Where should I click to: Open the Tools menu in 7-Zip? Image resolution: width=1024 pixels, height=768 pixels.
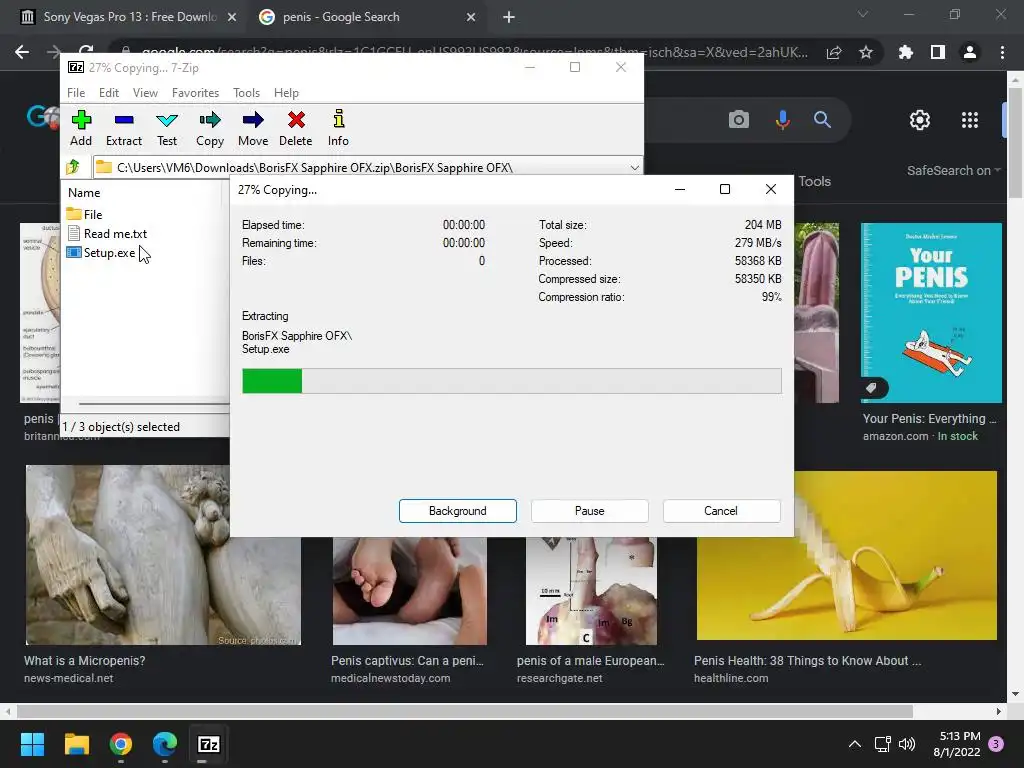246,93
